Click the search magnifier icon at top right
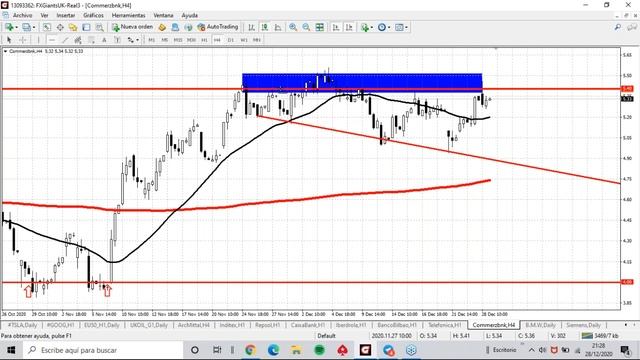640x360 pixels. tap(618, 27)
